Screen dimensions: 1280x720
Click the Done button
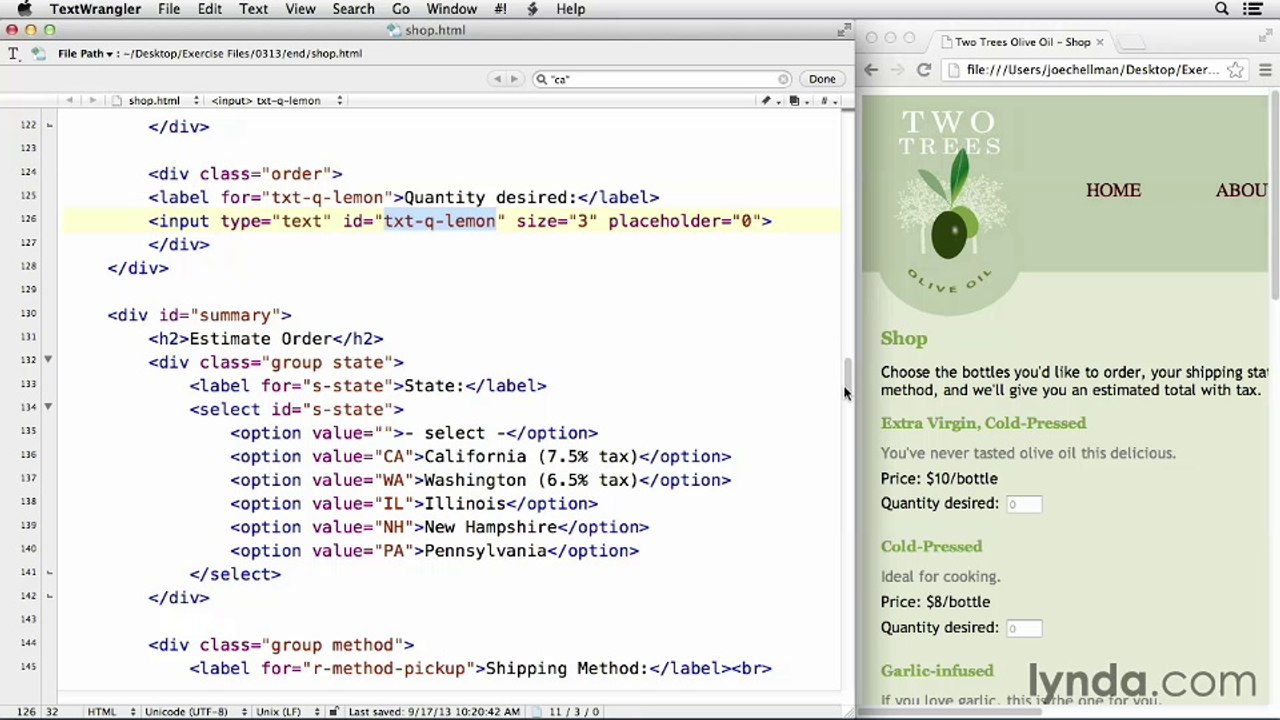(x=822, y=79)
